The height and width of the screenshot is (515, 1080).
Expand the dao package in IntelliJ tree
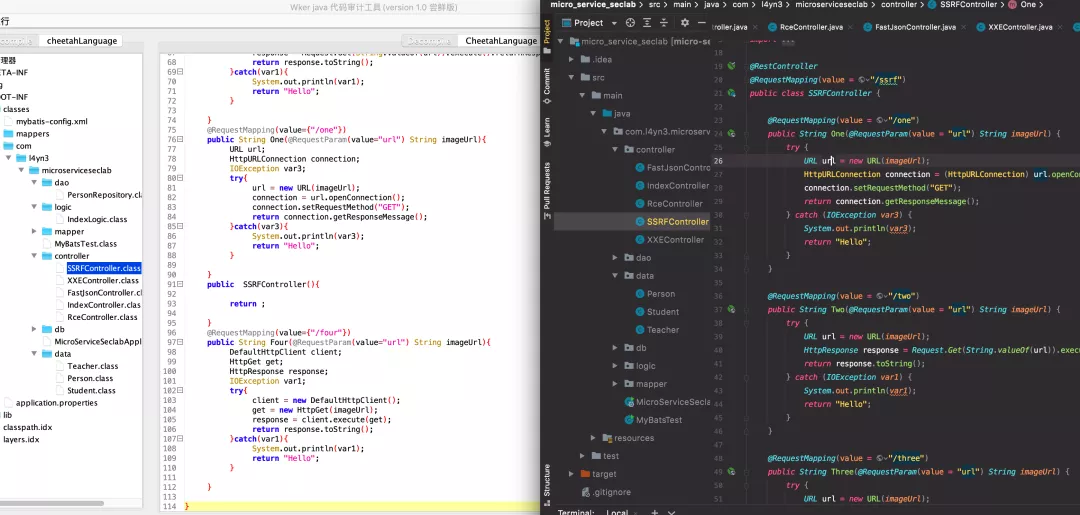615,258
